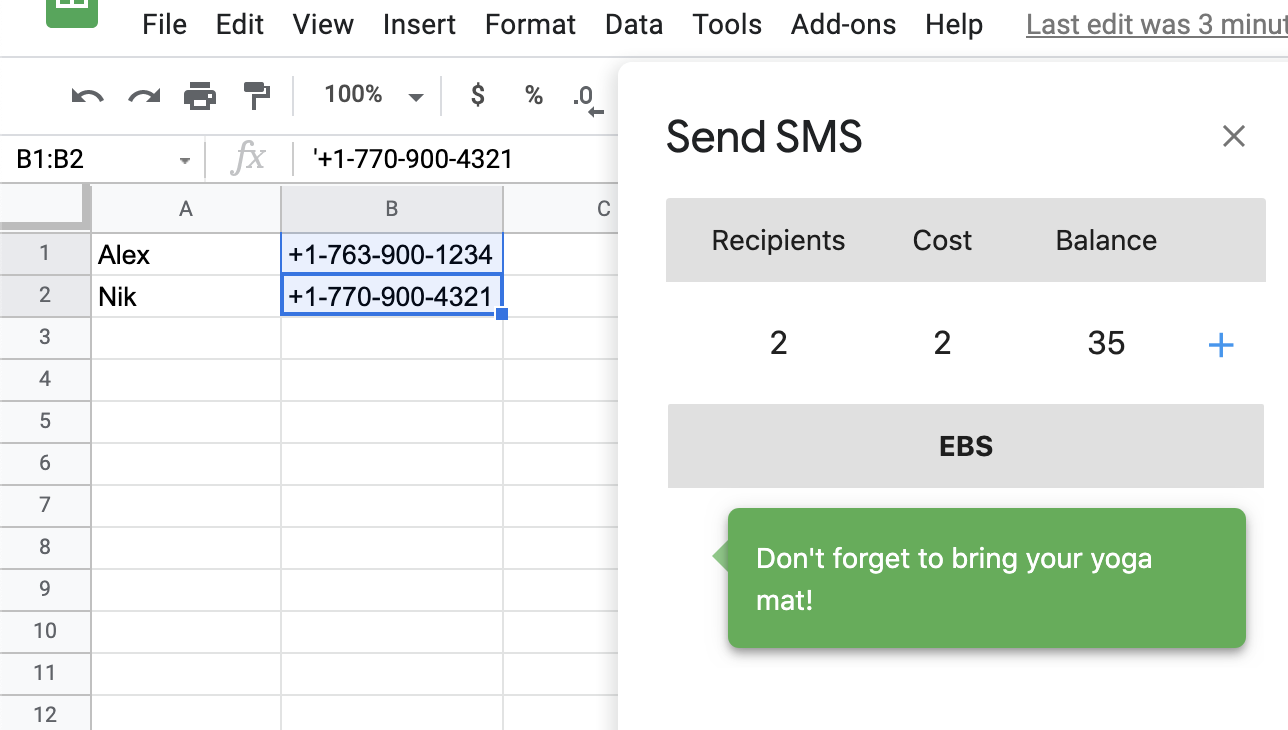1288x730 pixels.
Task: Open the Print icon
Action: point(200,95)
